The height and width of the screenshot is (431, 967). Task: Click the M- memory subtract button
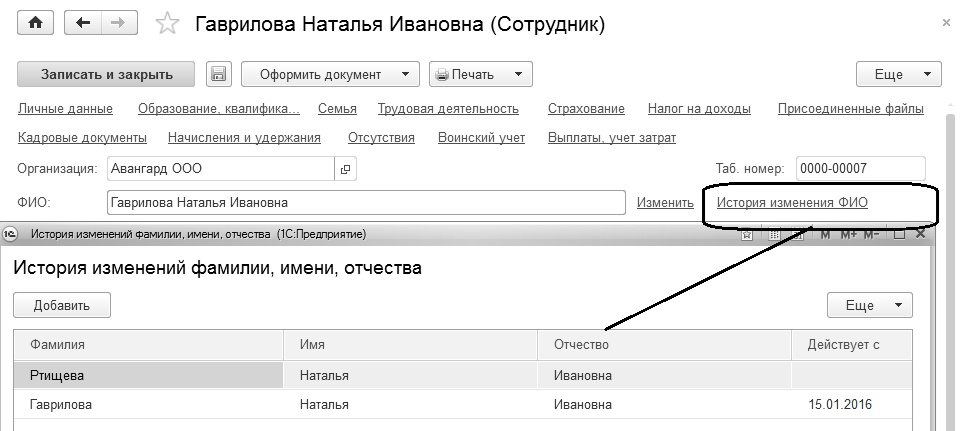click(x=871, y=234)
